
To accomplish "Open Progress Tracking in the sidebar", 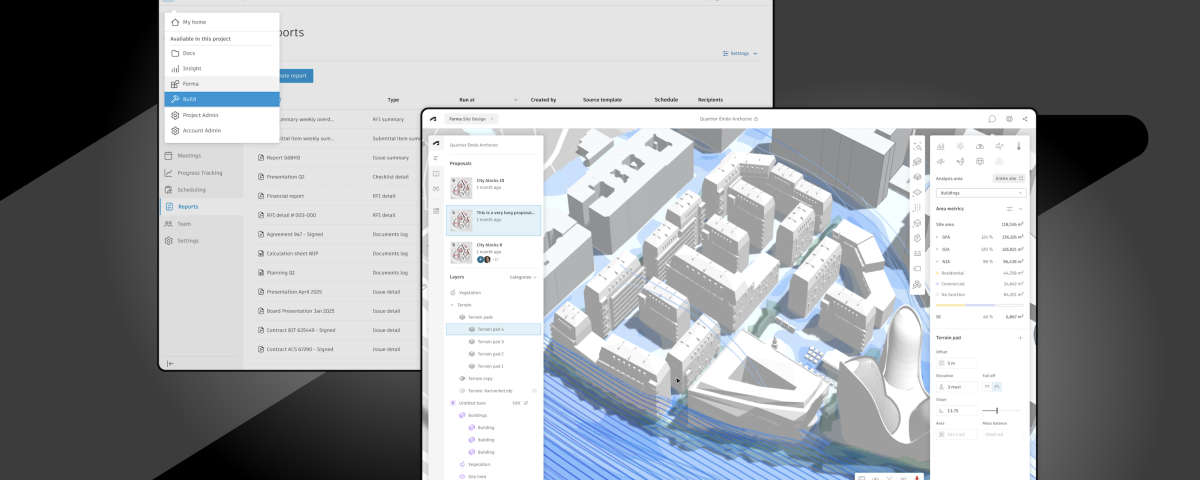I will click(x=200, y=173).
